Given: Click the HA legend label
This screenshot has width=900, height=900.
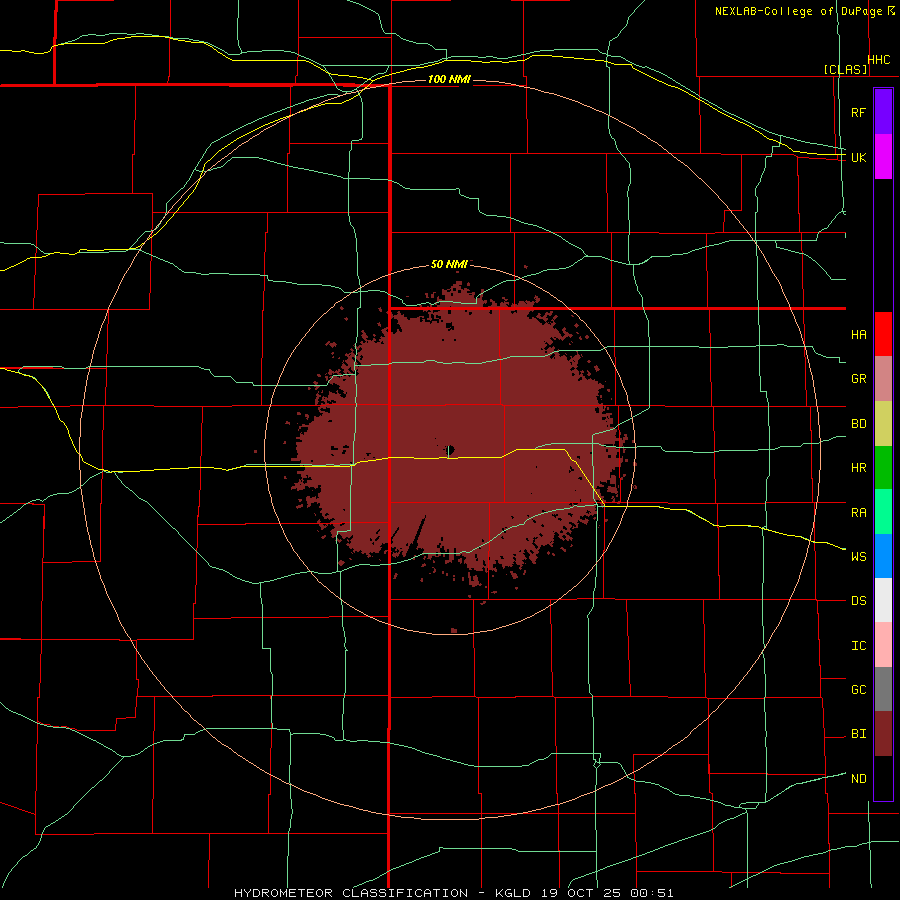Looking at the screenshot, I should click(858, 334).
